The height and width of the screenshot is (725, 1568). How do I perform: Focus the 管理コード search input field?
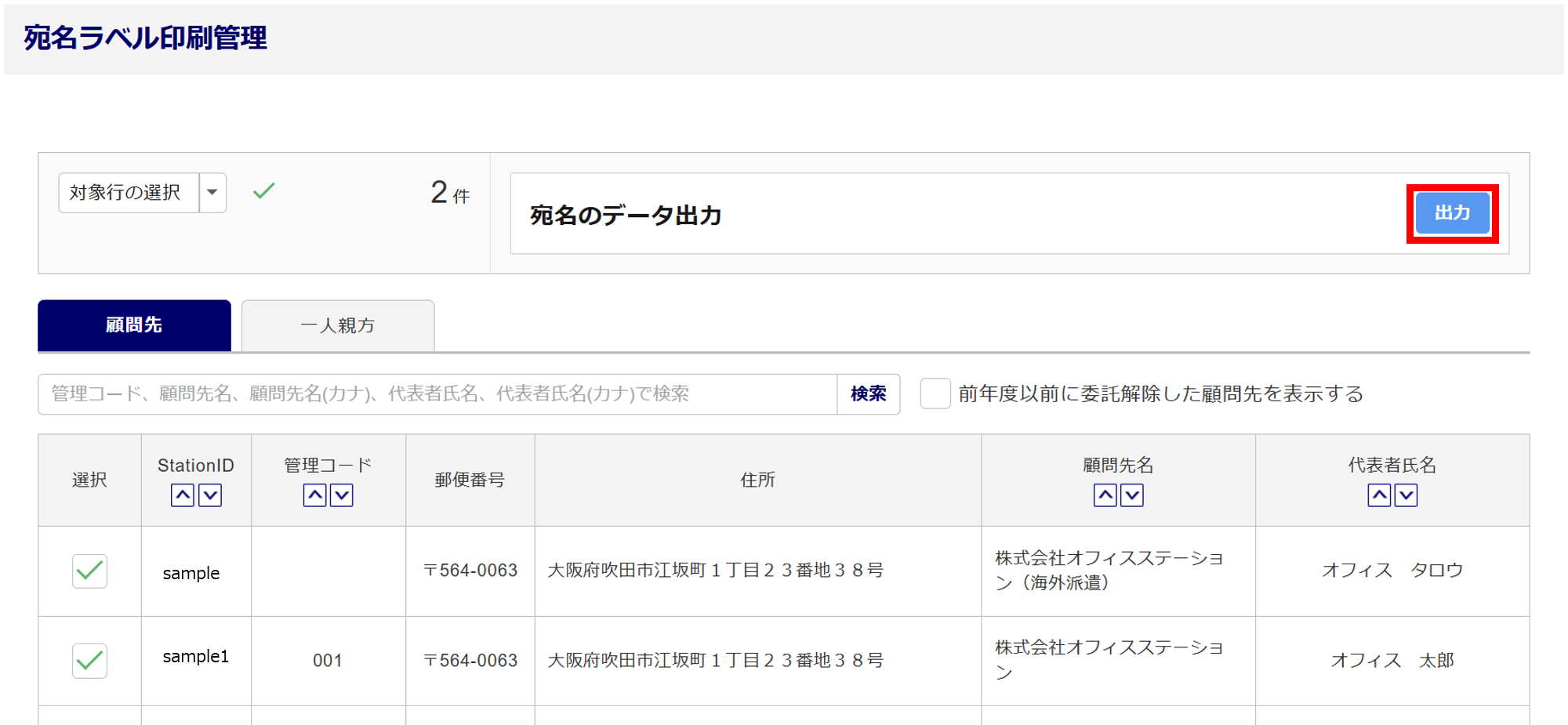click(x=437, y=393)
